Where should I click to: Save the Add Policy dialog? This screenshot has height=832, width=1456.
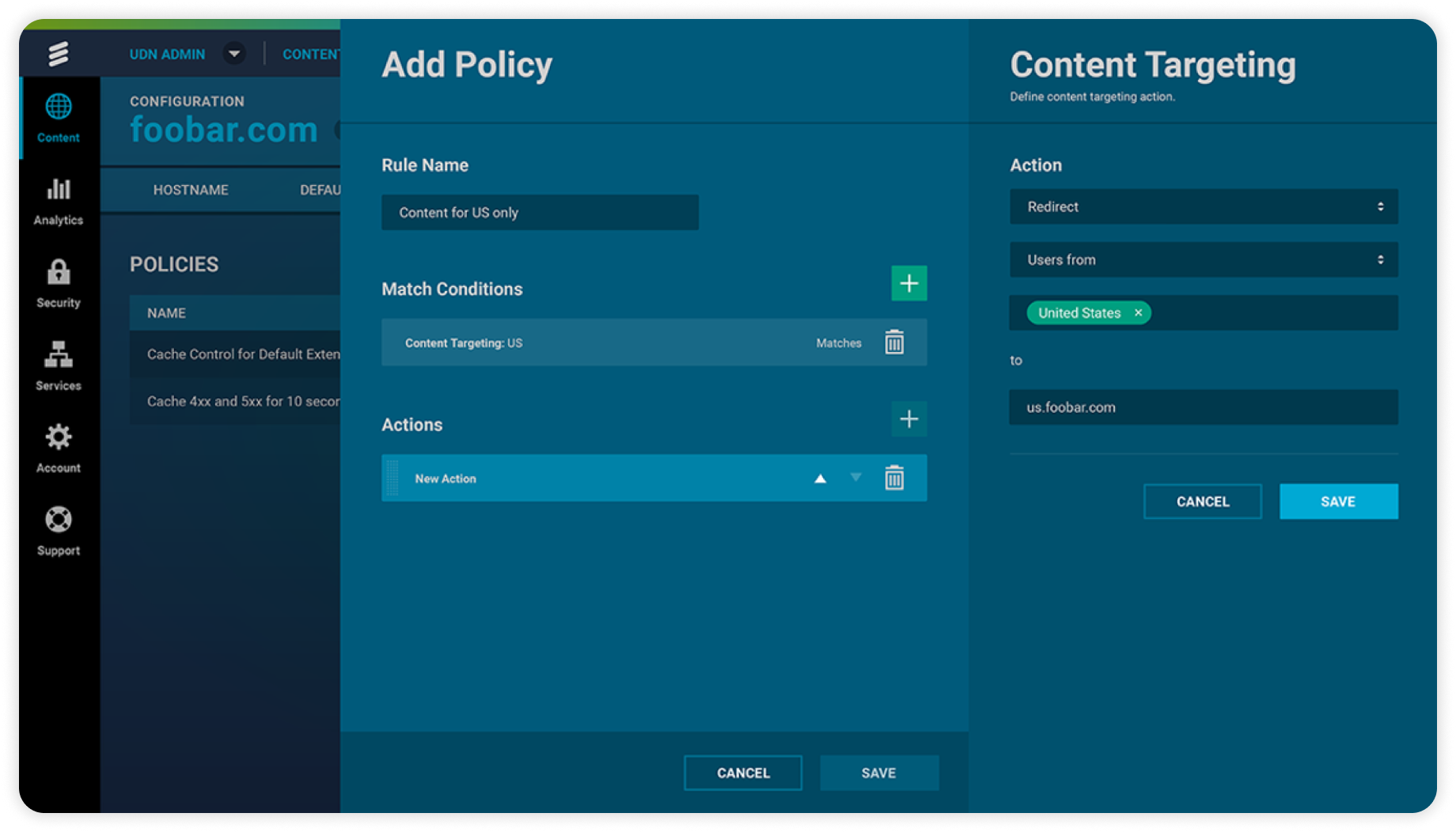879,773
